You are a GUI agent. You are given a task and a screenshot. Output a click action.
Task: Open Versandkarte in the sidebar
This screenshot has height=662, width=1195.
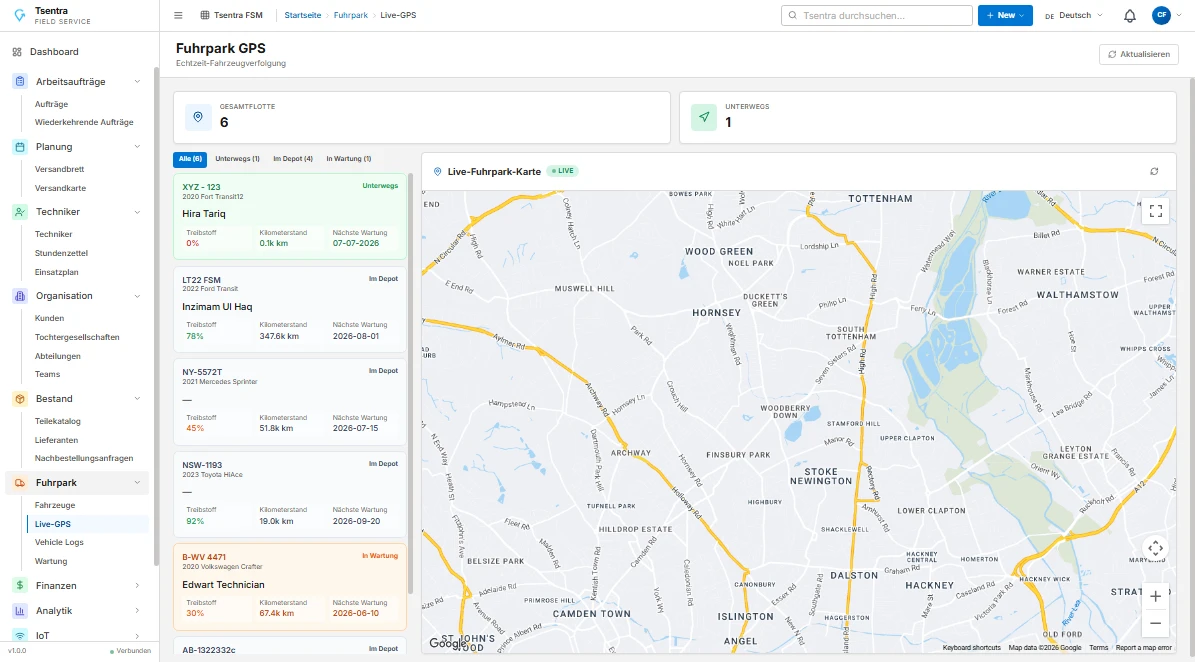[x=60, y=188]
